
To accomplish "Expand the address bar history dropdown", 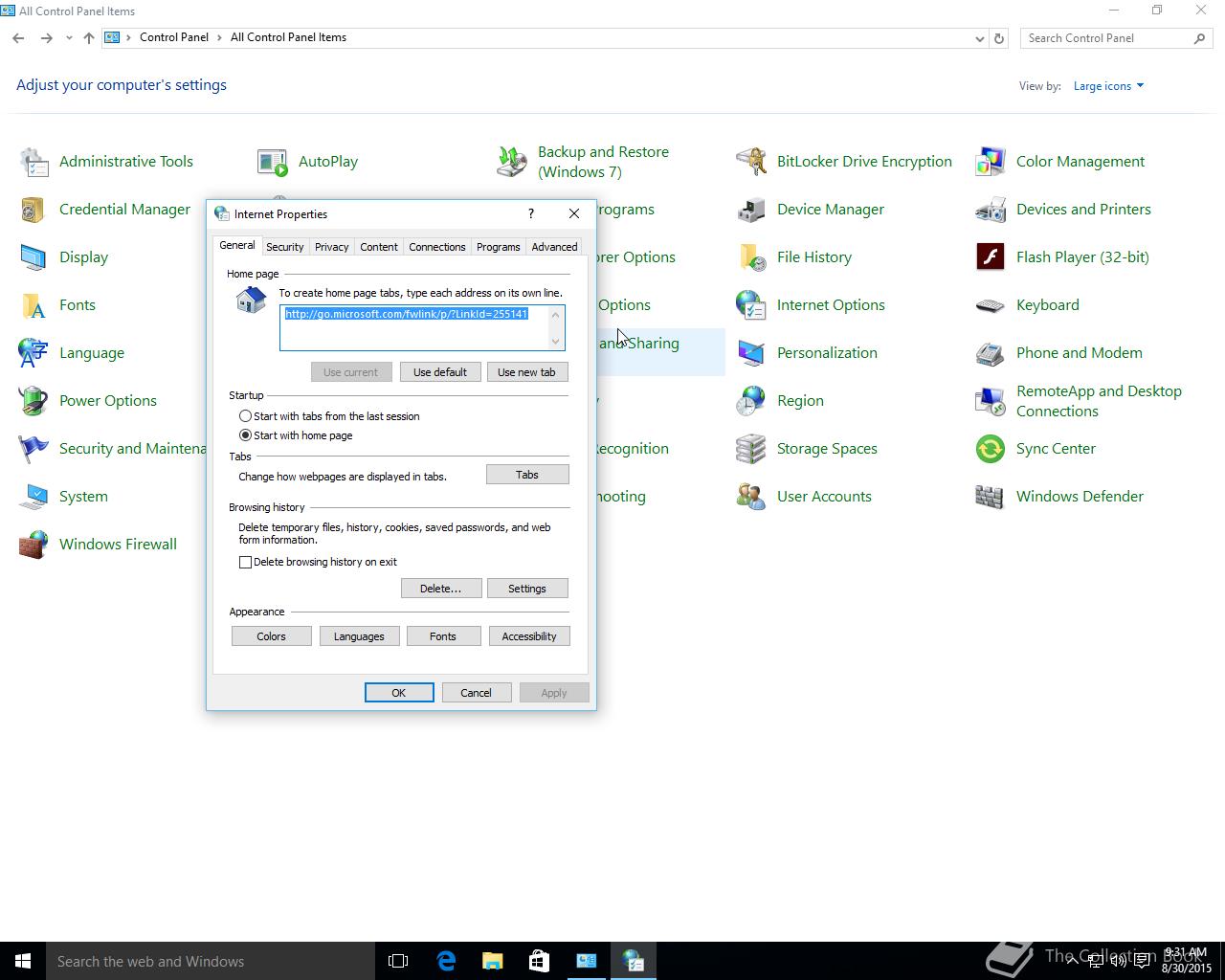I will (x=979, y=38).
